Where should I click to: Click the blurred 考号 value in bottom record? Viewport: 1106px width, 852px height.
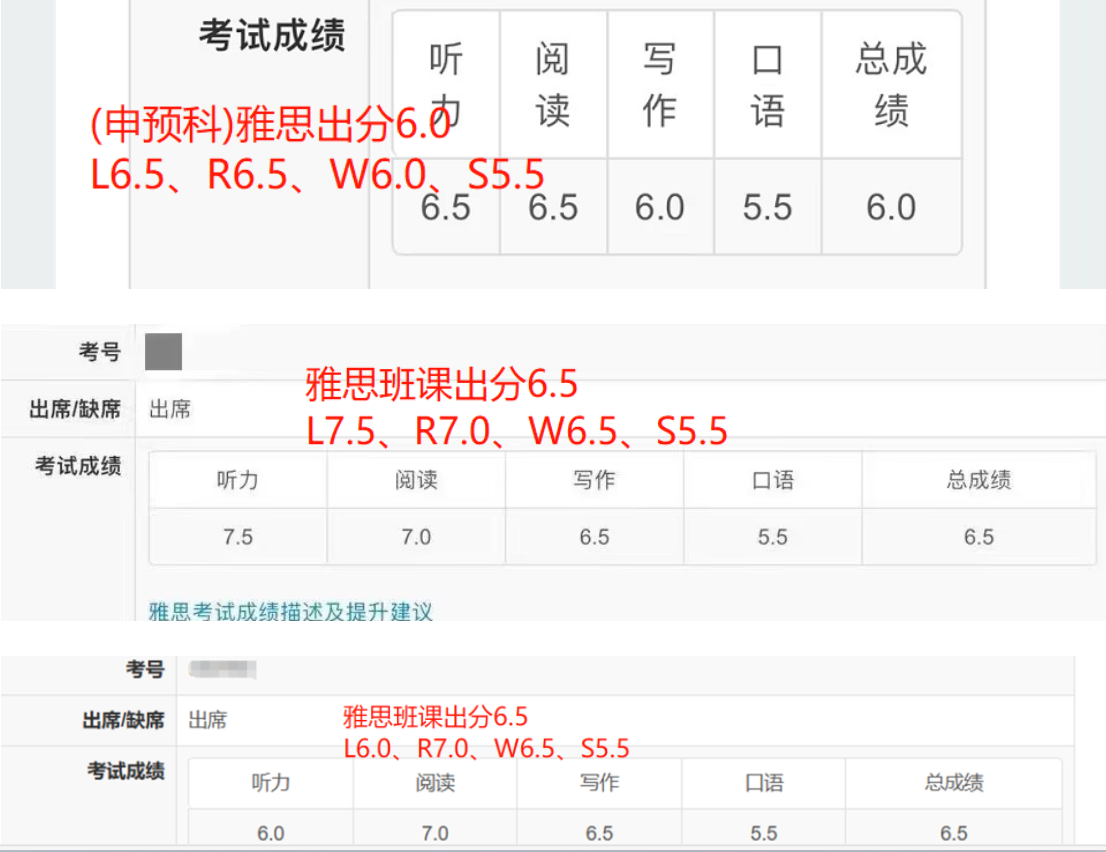click(x=222, y=669)
